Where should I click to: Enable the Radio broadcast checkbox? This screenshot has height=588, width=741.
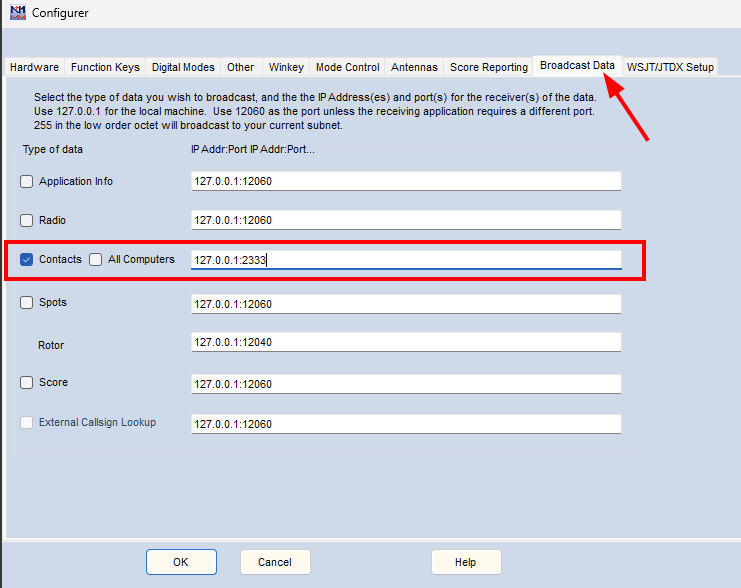27,220
